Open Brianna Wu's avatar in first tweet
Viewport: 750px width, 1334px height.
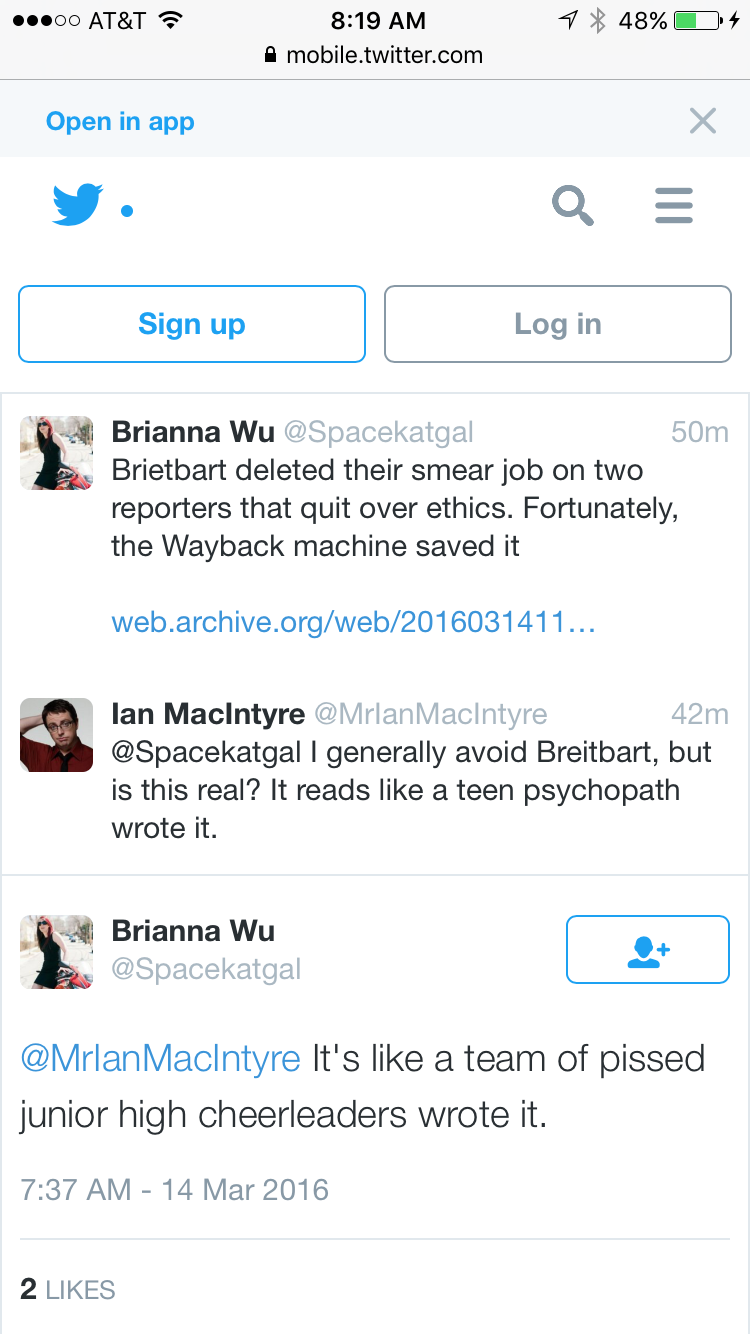[57, 453]
